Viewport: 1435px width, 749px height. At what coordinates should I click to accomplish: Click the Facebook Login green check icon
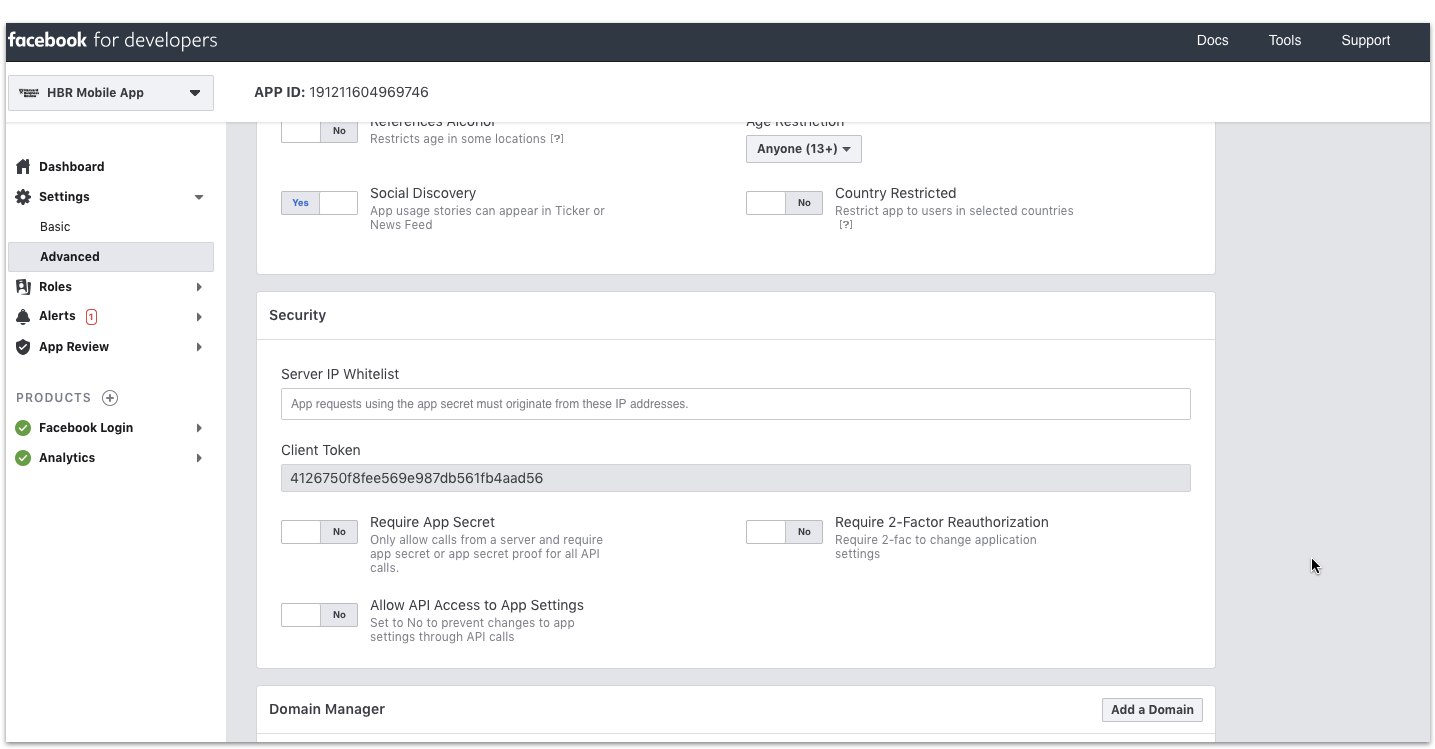point(23,428)
